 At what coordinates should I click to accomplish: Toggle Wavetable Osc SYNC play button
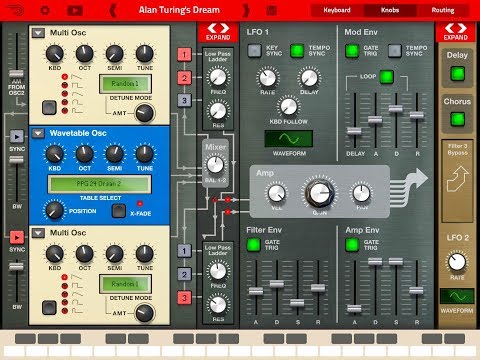(x=17, y=136)
